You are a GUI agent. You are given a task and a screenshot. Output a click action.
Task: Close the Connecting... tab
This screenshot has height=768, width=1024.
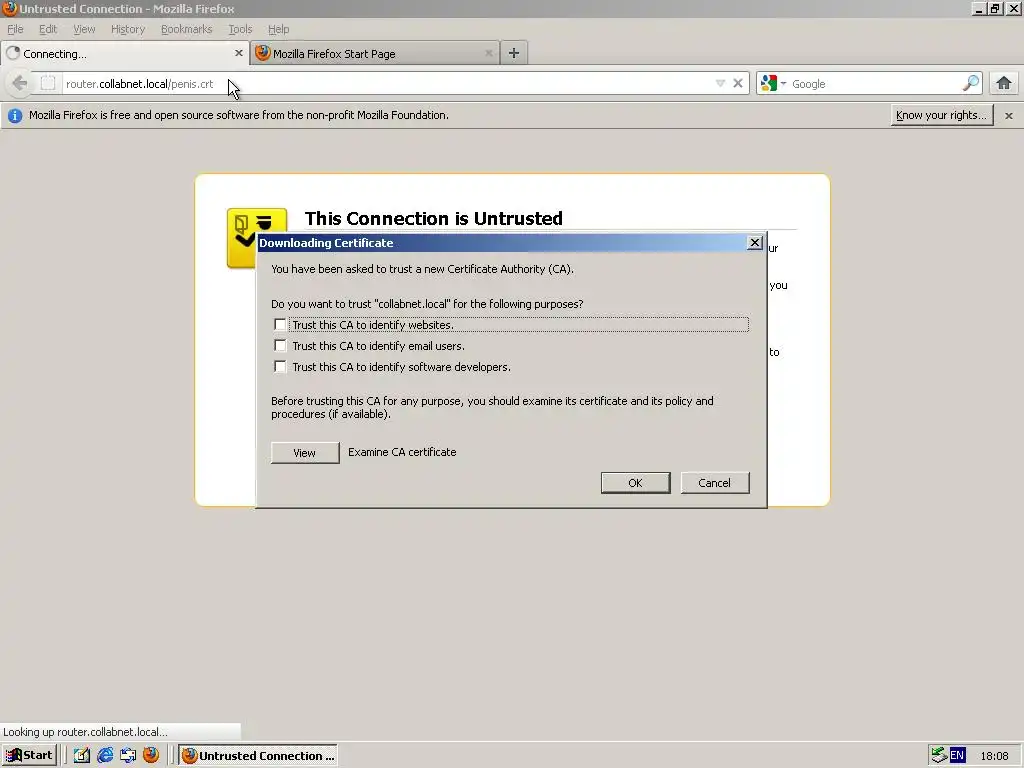click(x=238, y=53)
